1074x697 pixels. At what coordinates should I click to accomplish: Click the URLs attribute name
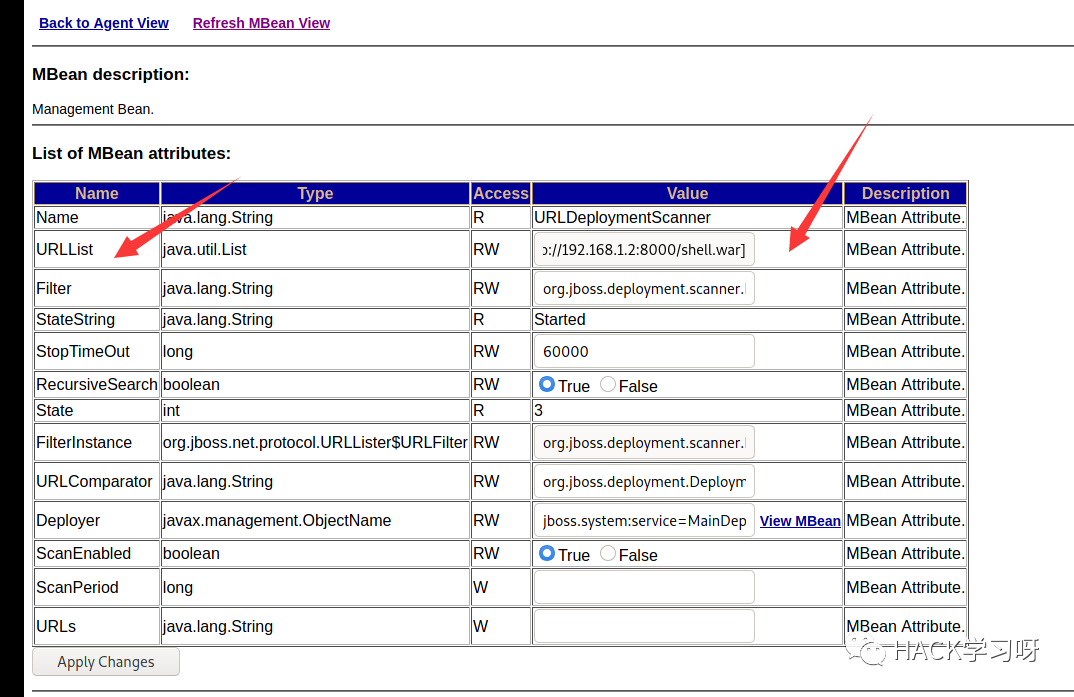coord(55,626)
